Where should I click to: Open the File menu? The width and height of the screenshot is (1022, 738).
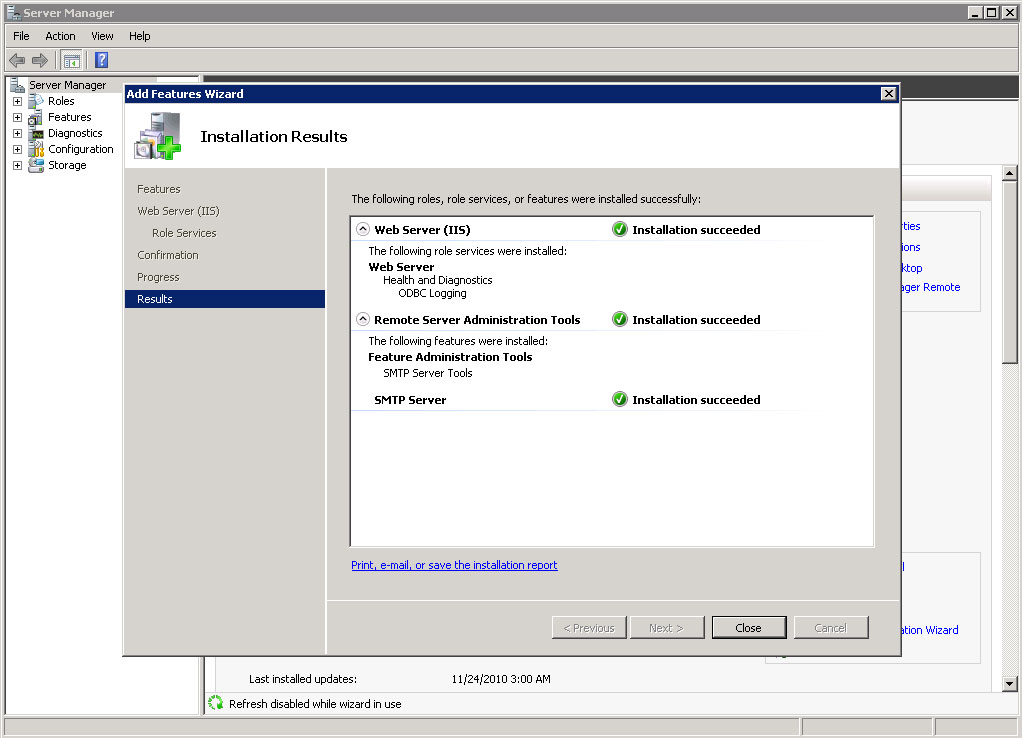21,36
